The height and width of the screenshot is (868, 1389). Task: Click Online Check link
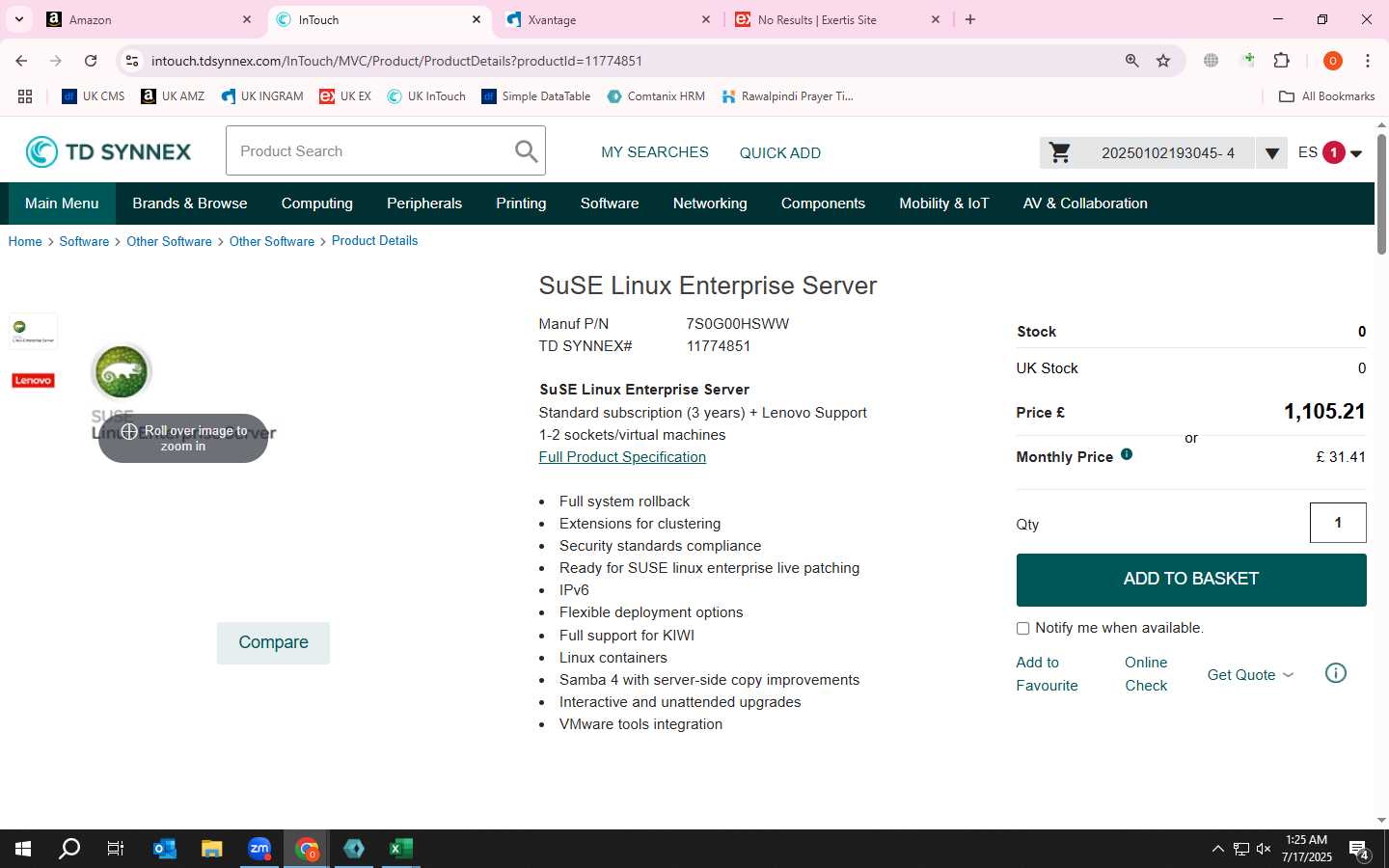1146,674
